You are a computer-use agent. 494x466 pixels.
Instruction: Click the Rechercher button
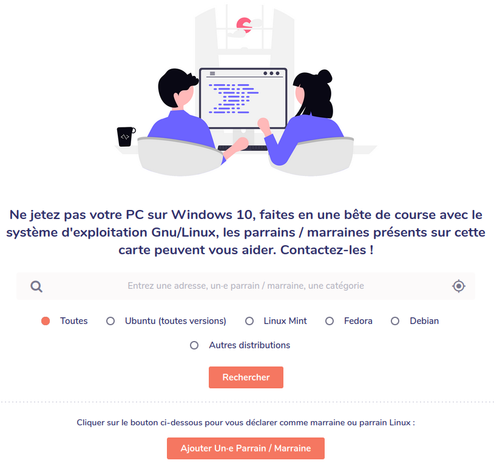point(246,377)
